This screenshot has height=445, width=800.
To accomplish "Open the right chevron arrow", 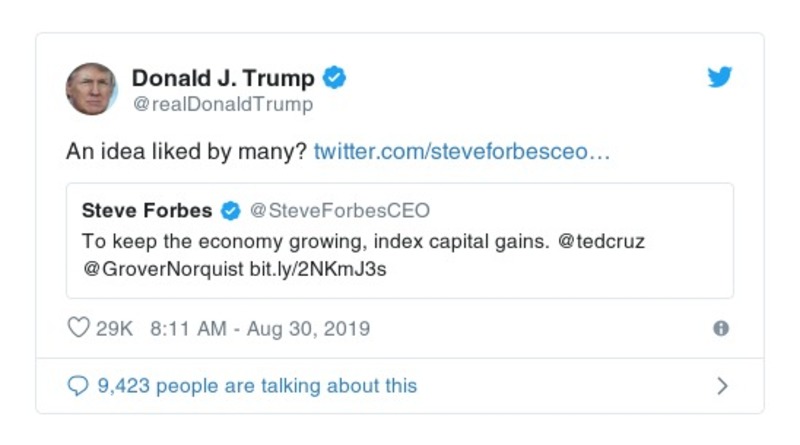I will tap(722, 386).
